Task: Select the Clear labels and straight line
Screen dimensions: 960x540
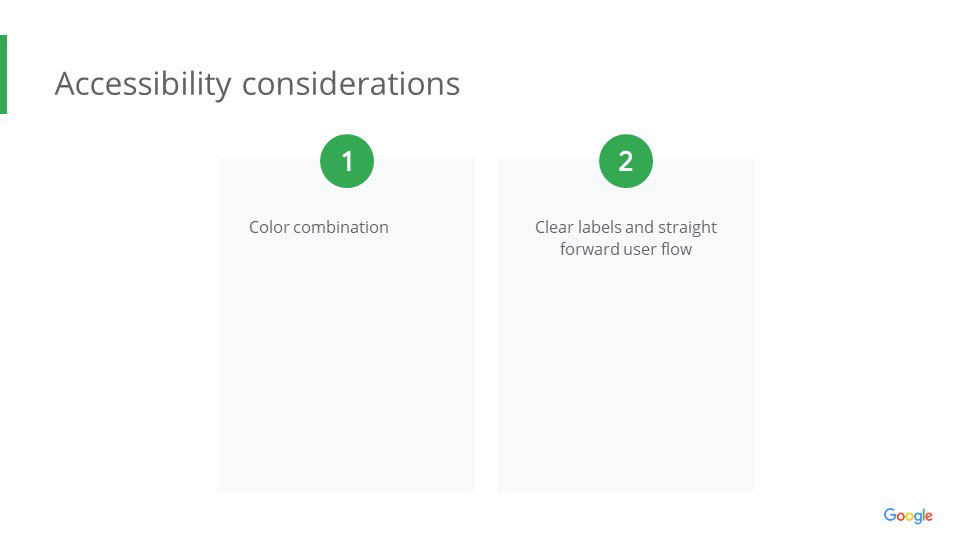Action: click(626, 227)
